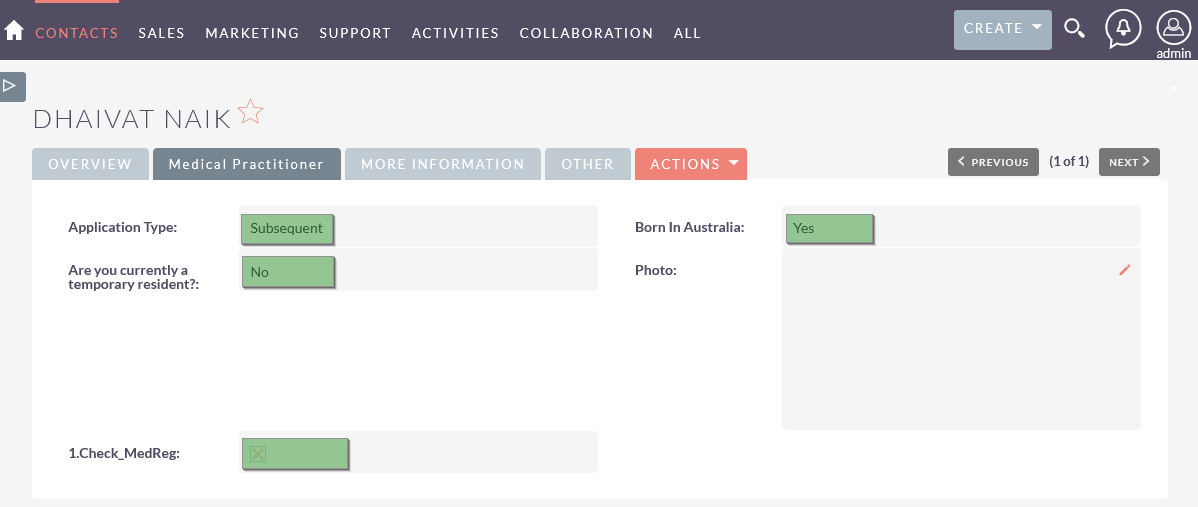Click the Dhaivat Naik record title

[x=132, y=119]
